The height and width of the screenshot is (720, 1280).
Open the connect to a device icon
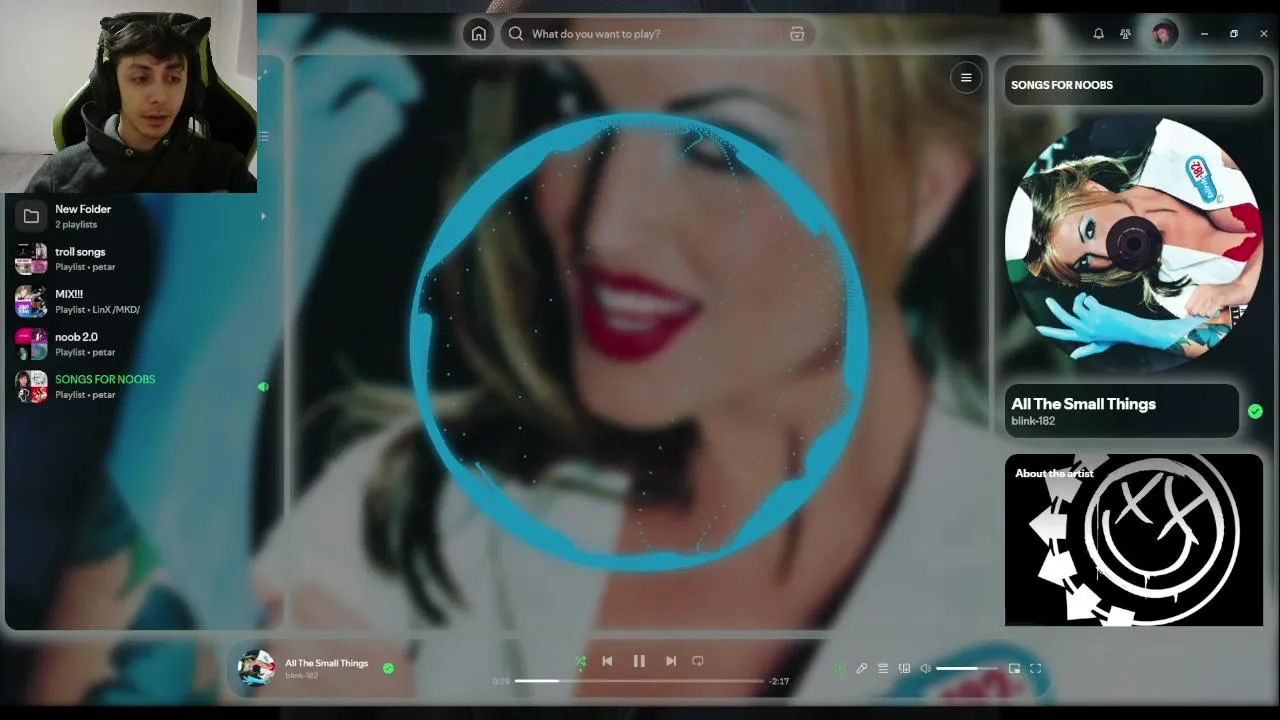(904, 668)
